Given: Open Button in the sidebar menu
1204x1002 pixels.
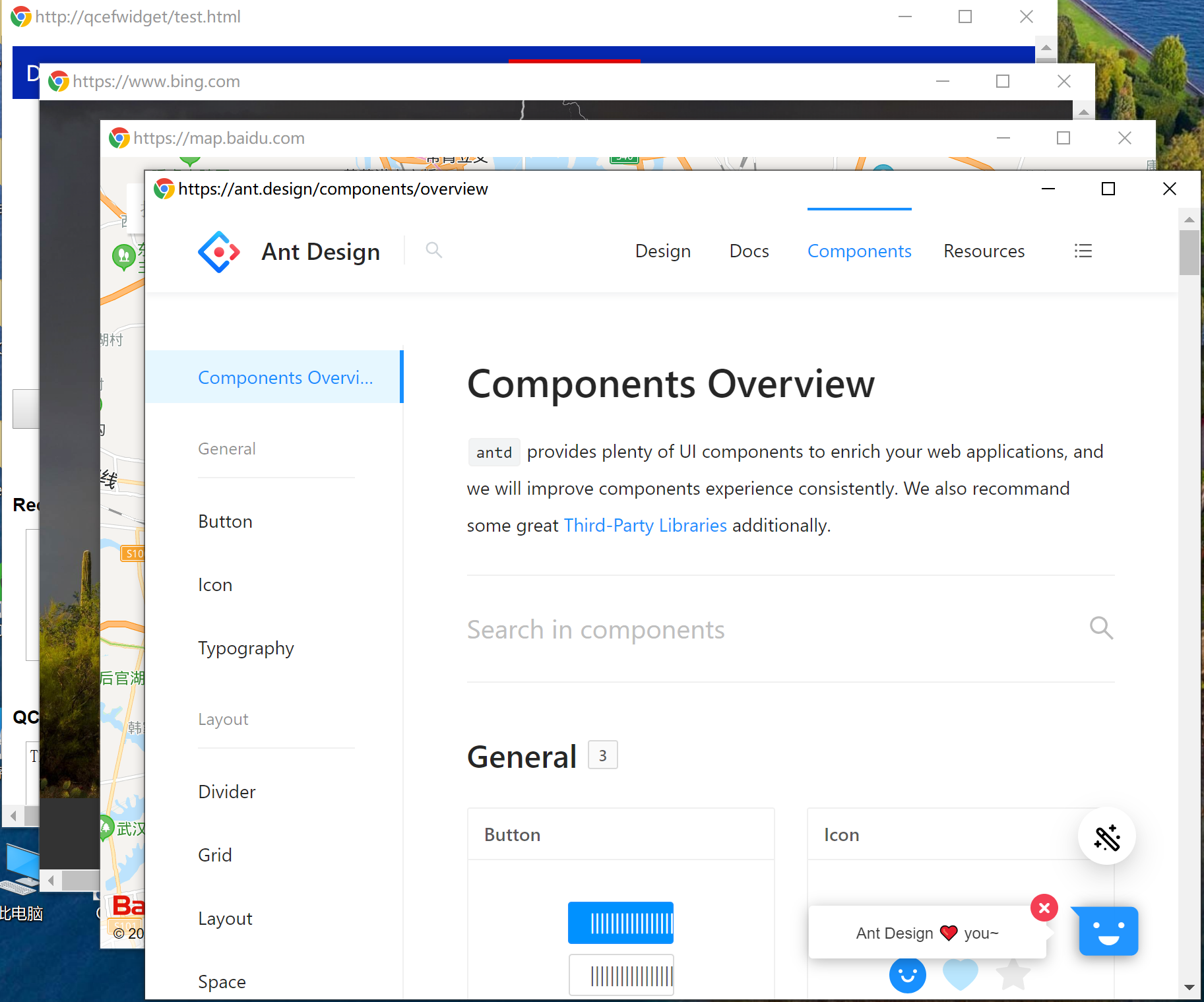Looking at the screenshot, I should (226, 522).
